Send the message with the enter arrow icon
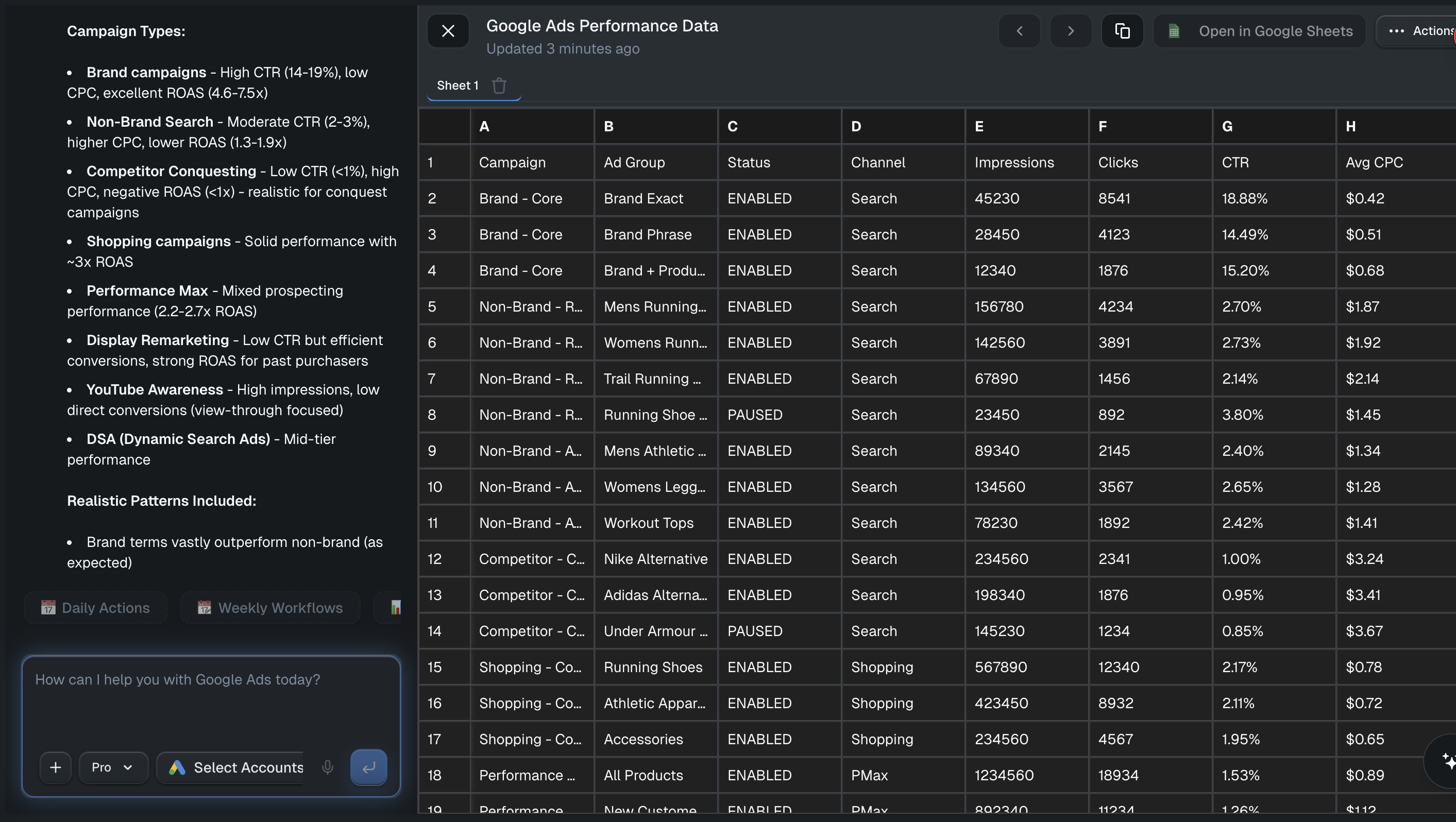1456x822 pixels. (x=368, y=767)
